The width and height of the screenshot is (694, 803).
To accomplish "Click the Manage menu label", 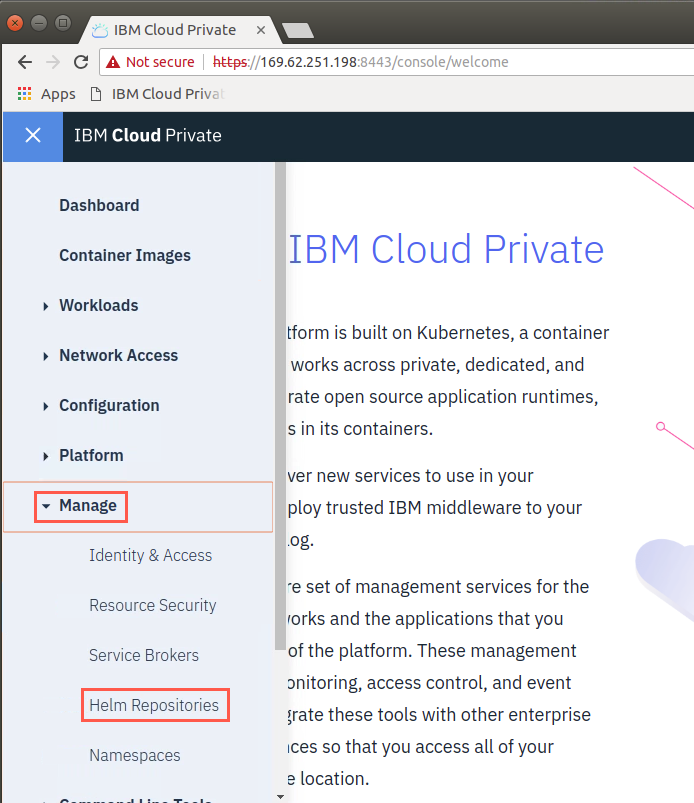I will click(88, 505).
